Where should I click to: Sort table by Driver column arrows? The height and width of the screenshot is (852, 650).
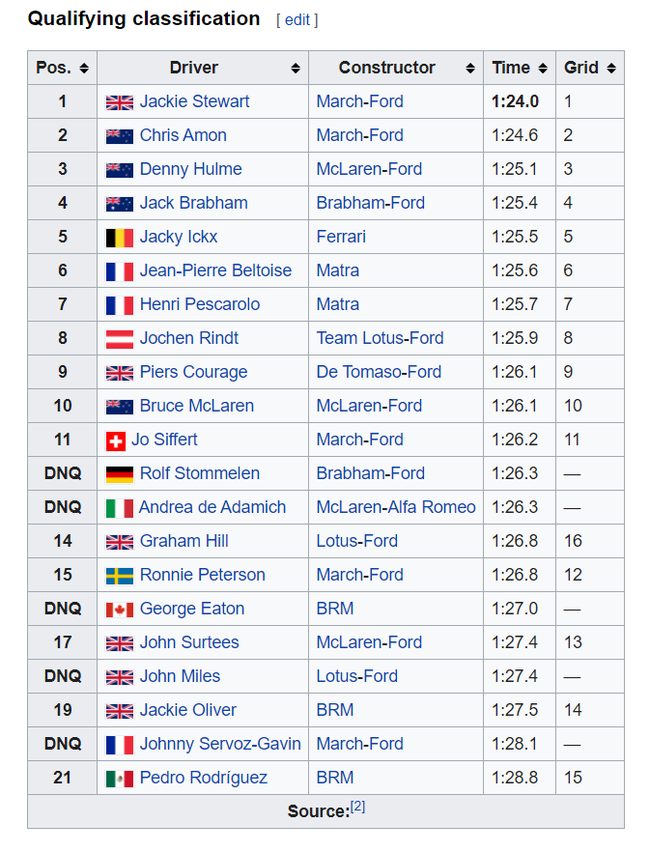point(295,68)
